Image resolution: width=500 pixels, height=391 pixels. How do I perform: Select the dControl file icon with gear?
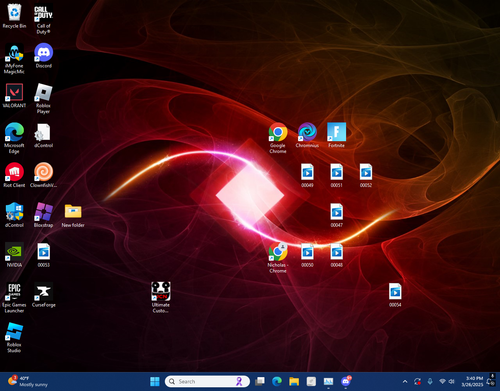coord(44,135)
